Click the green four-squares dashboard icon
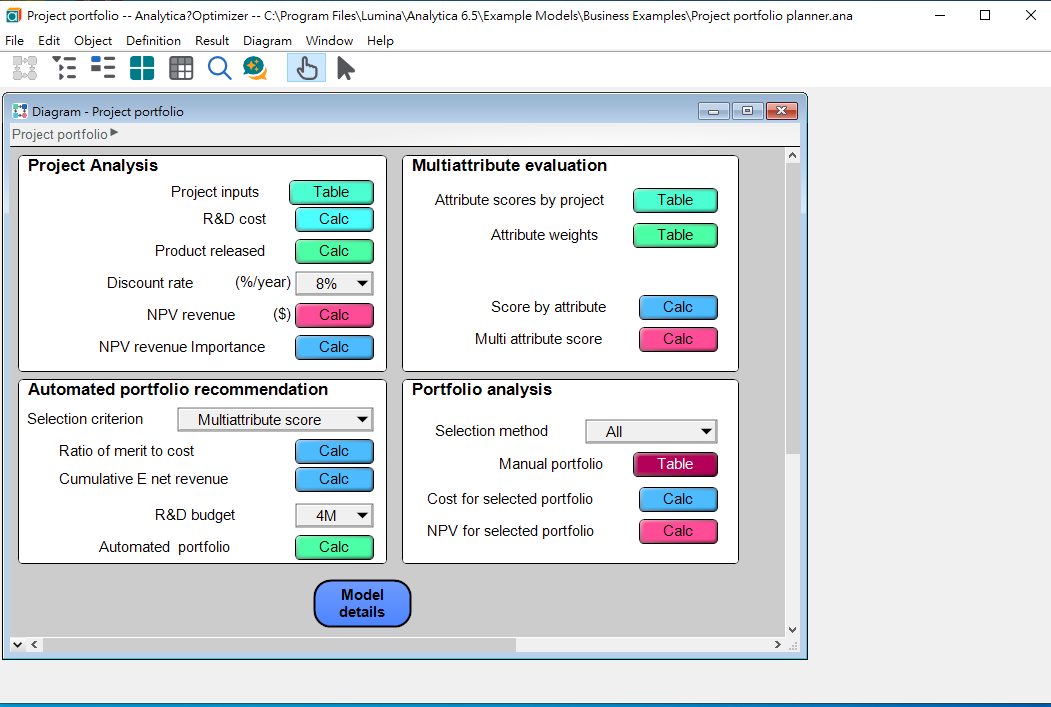Image resolution: width=1051 pixels, height=707 pixels. point(142,68)
